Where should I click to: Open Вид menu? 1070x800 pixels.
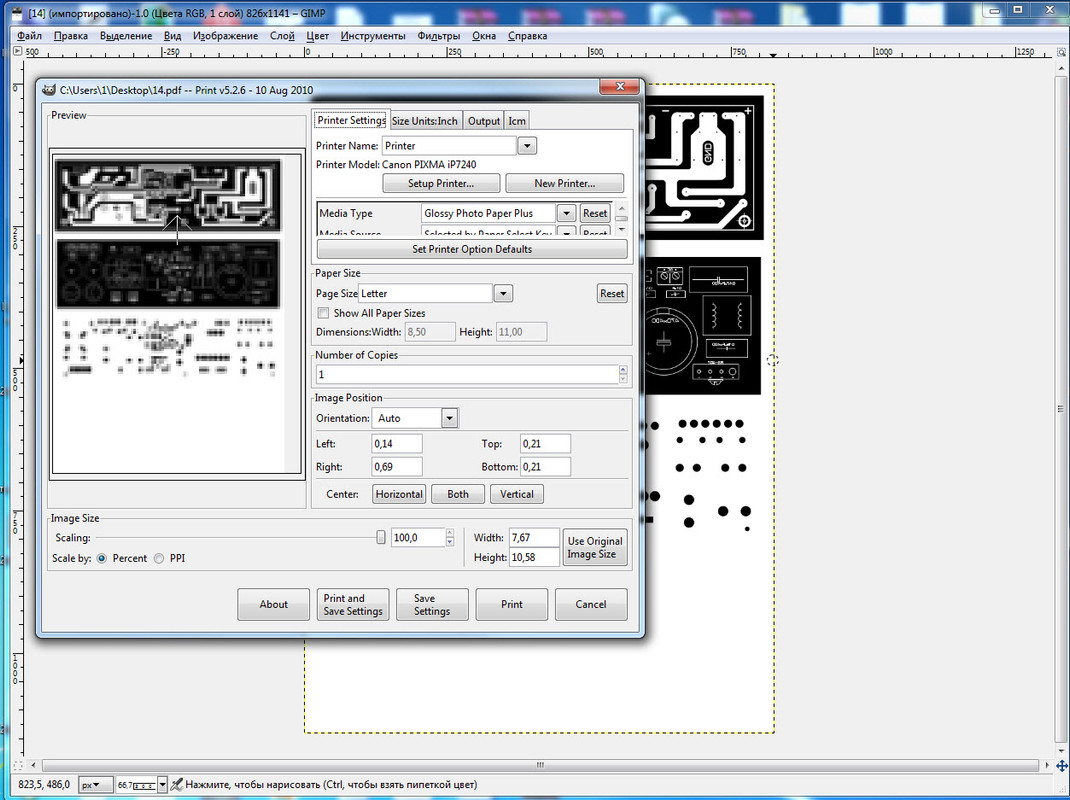click(173, 35)
